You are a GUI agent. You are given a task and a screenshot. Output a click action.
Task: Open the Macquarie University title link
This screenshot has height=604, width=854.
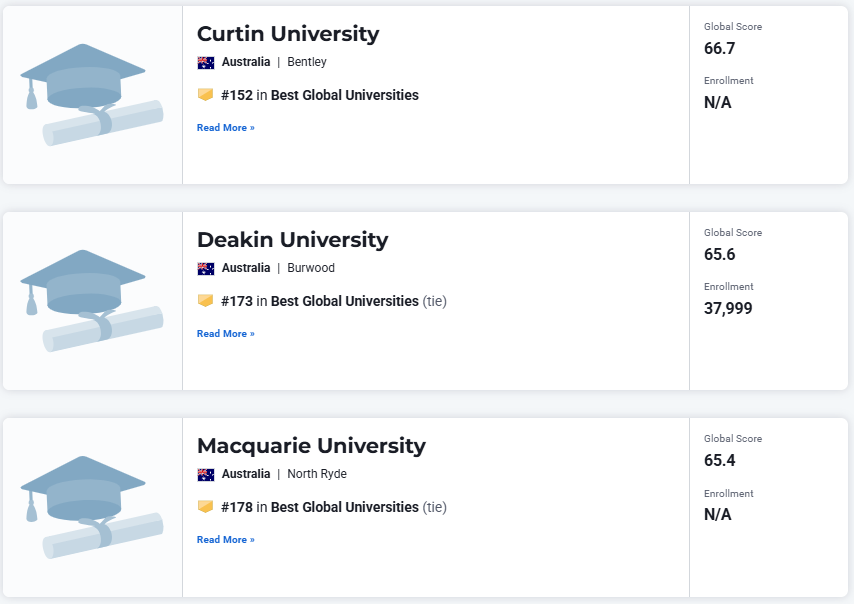311,446
